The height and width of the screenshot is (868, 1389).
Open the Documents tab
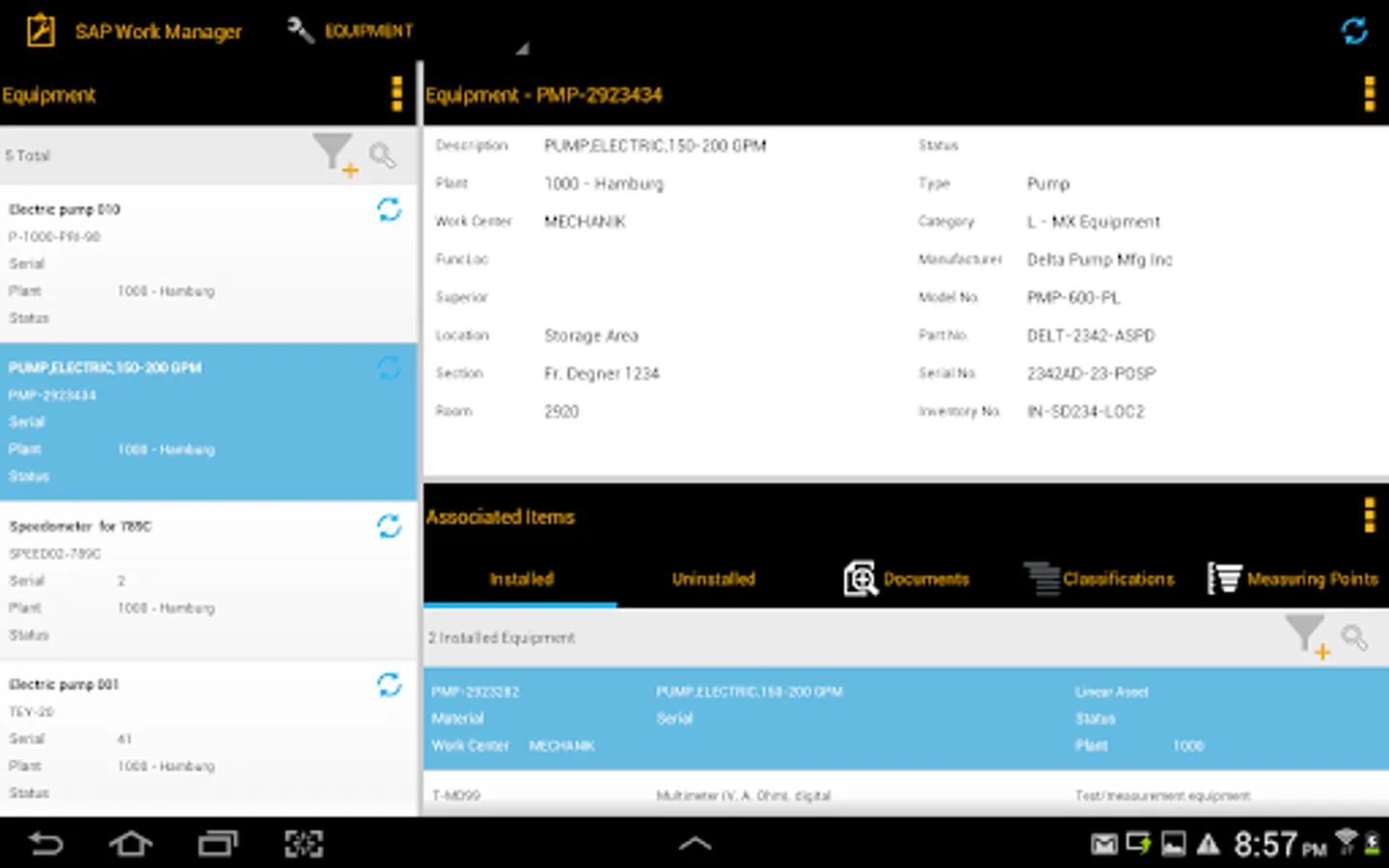coord(907,579)
